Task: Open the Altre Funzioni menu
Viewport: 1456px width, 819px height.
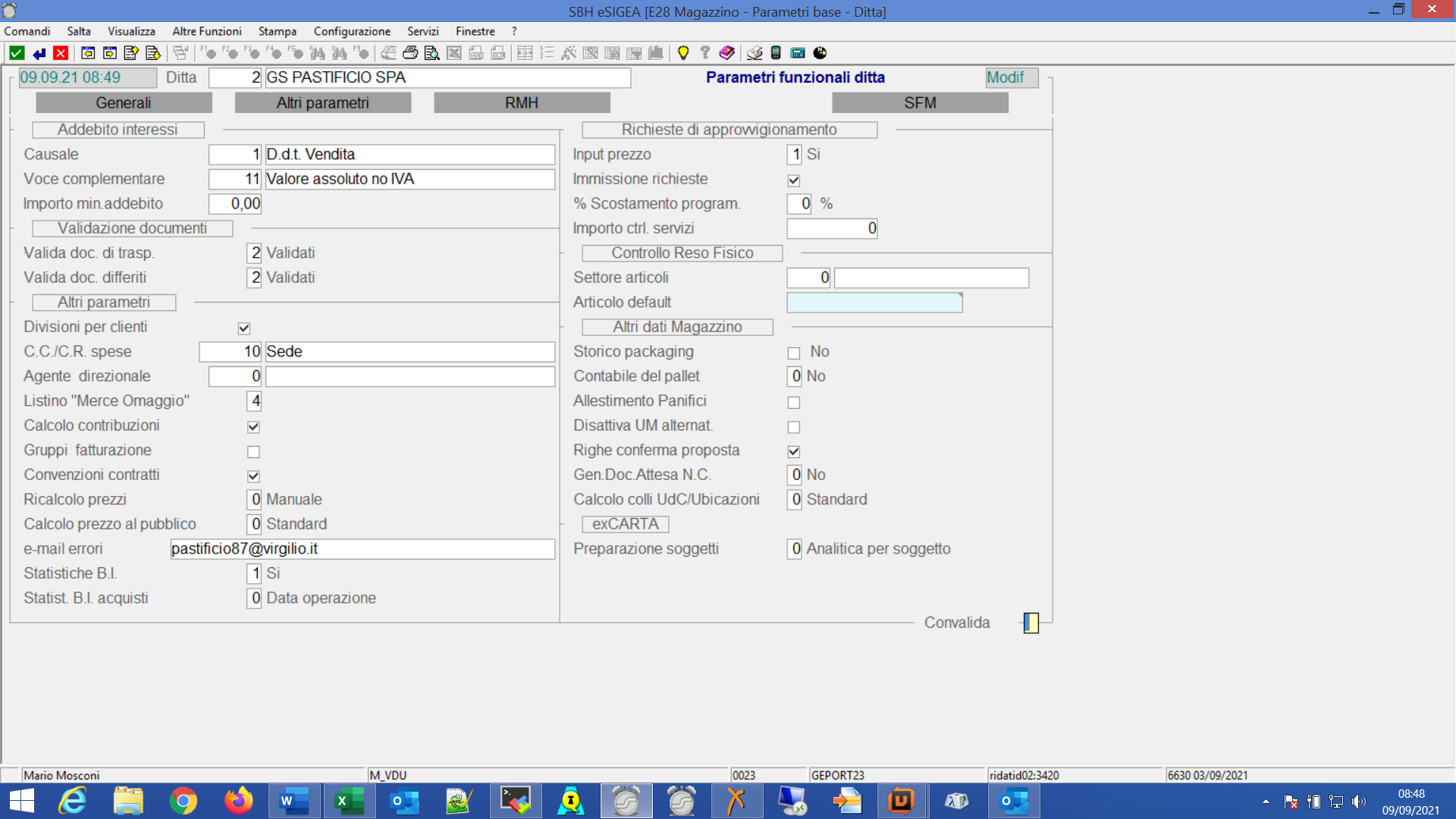Action: pyautogui.click(x=206, y=31)
